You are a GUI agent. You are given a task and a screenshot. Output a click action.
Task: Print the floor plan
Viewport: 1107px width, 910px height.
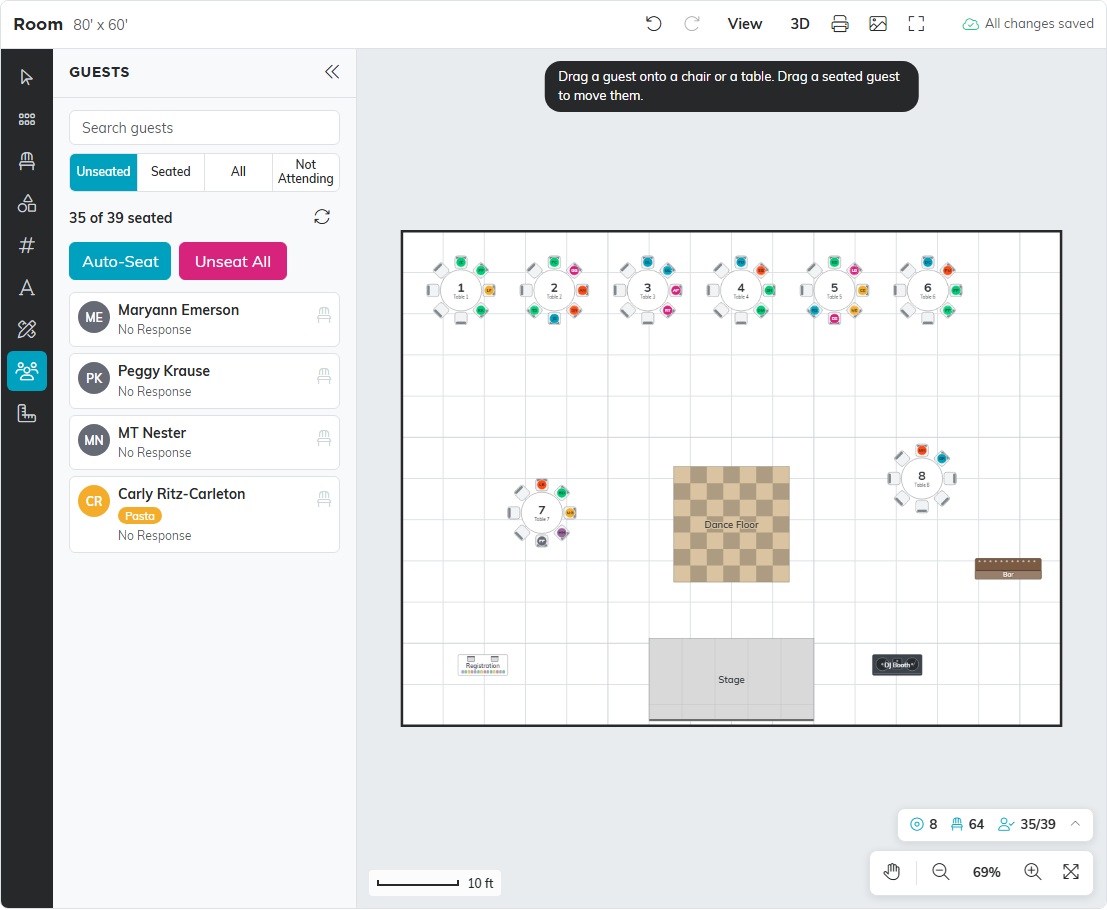pos(839,24)
